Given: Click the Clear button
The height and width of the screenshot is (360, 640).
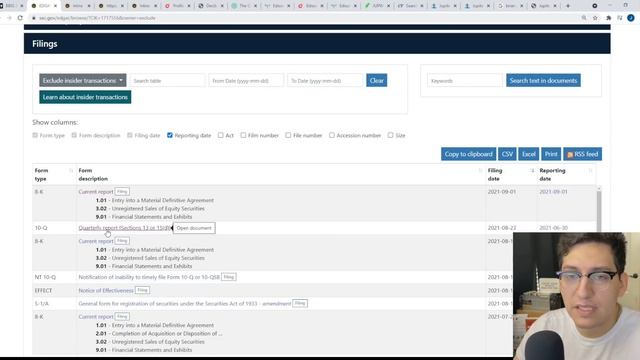Looking at the screenshot, I should coord(376,80).
